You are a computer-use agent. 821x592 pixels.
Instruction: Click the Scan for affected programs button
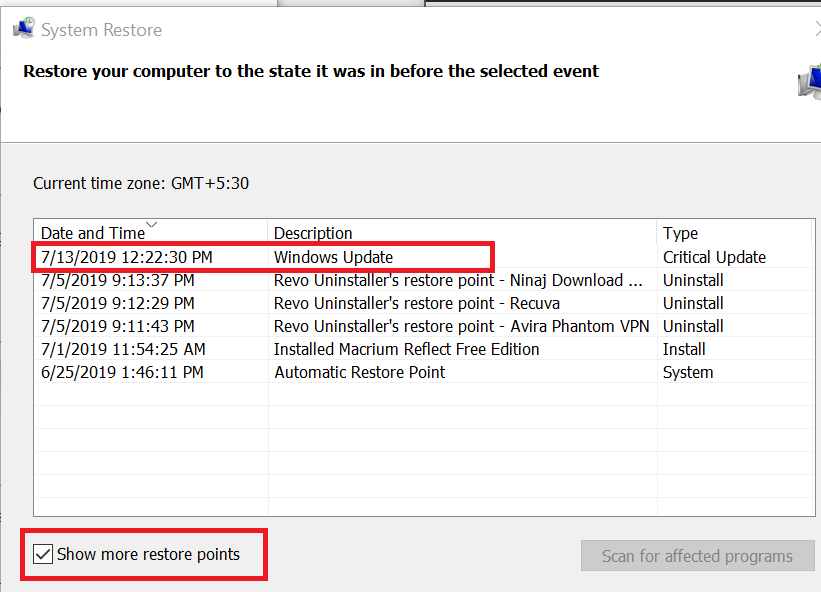pyautogui.click(x=697, y=555)
